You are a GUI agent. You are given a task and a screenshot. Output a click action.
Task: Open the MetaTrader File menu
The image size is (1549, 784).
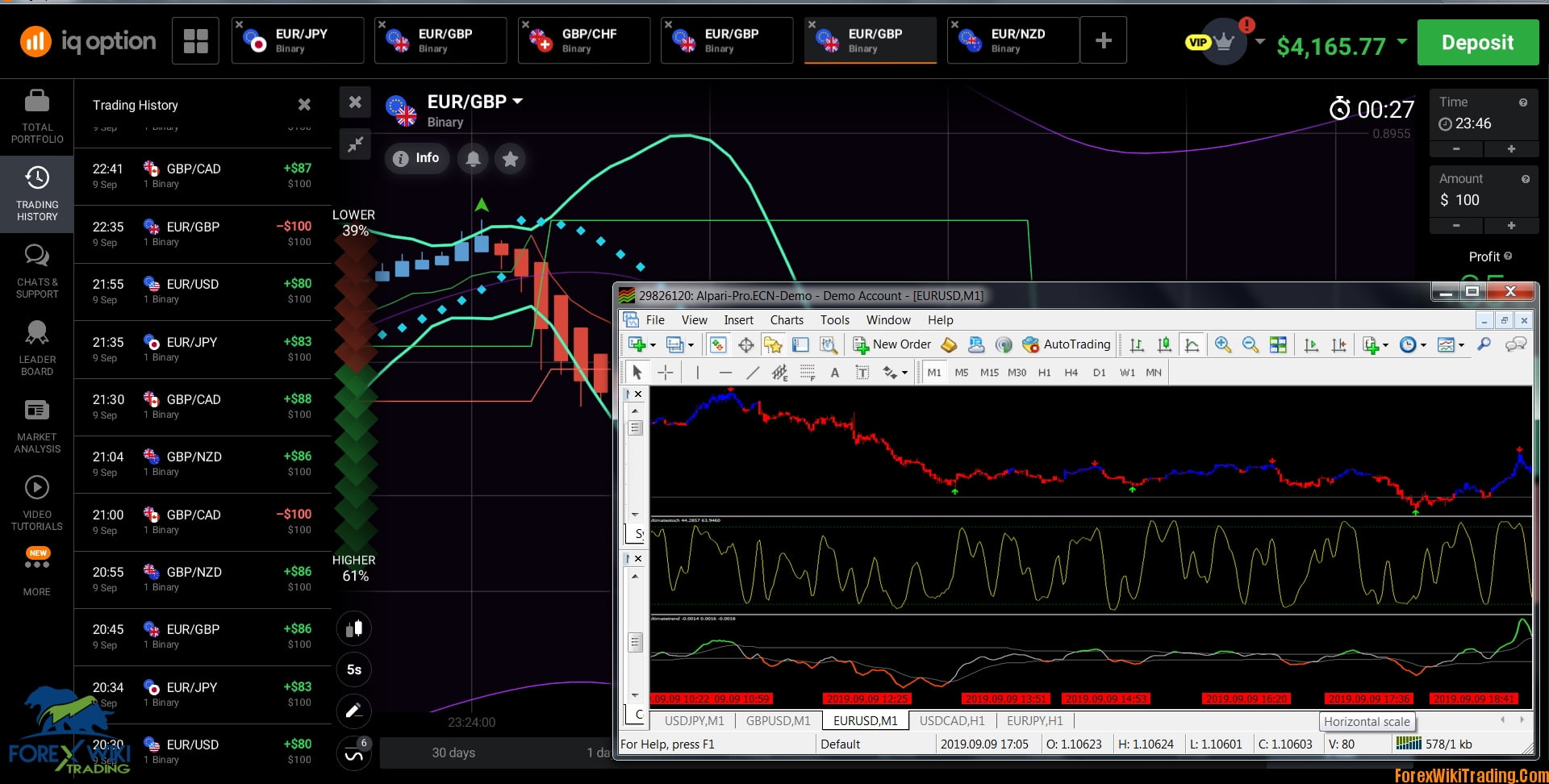(x=655, y=320)
